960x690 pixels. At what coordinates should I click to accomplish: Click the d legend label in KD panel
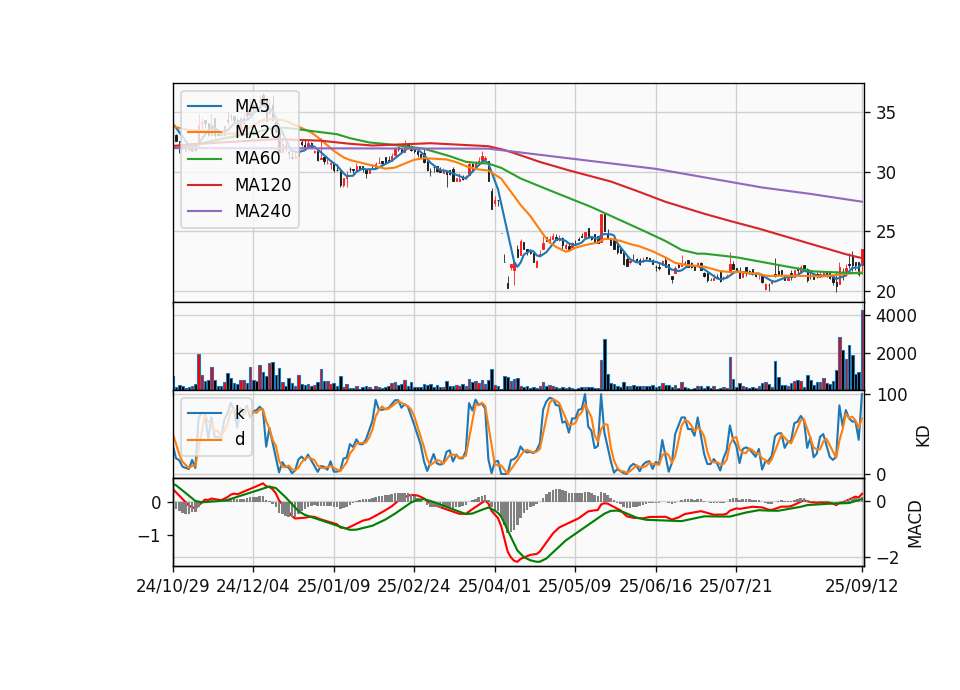240,439
